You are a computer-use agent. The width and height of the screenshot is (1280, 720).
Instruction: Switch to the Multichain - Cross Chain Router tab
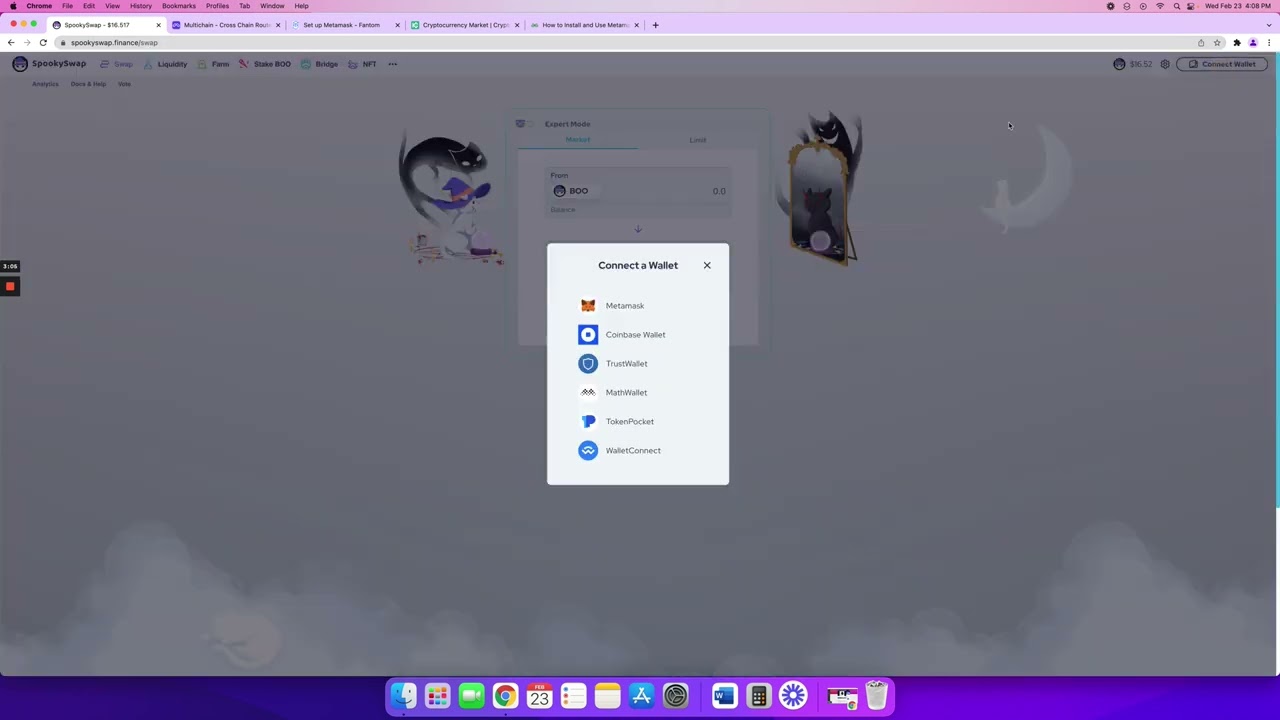[226, 25]
